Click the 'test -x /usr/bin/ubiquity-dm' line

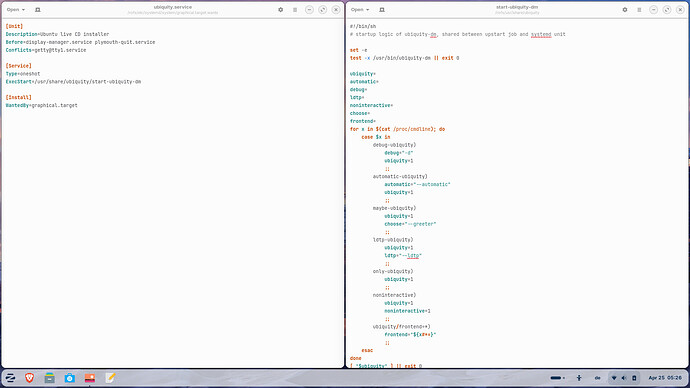[404, 58]
